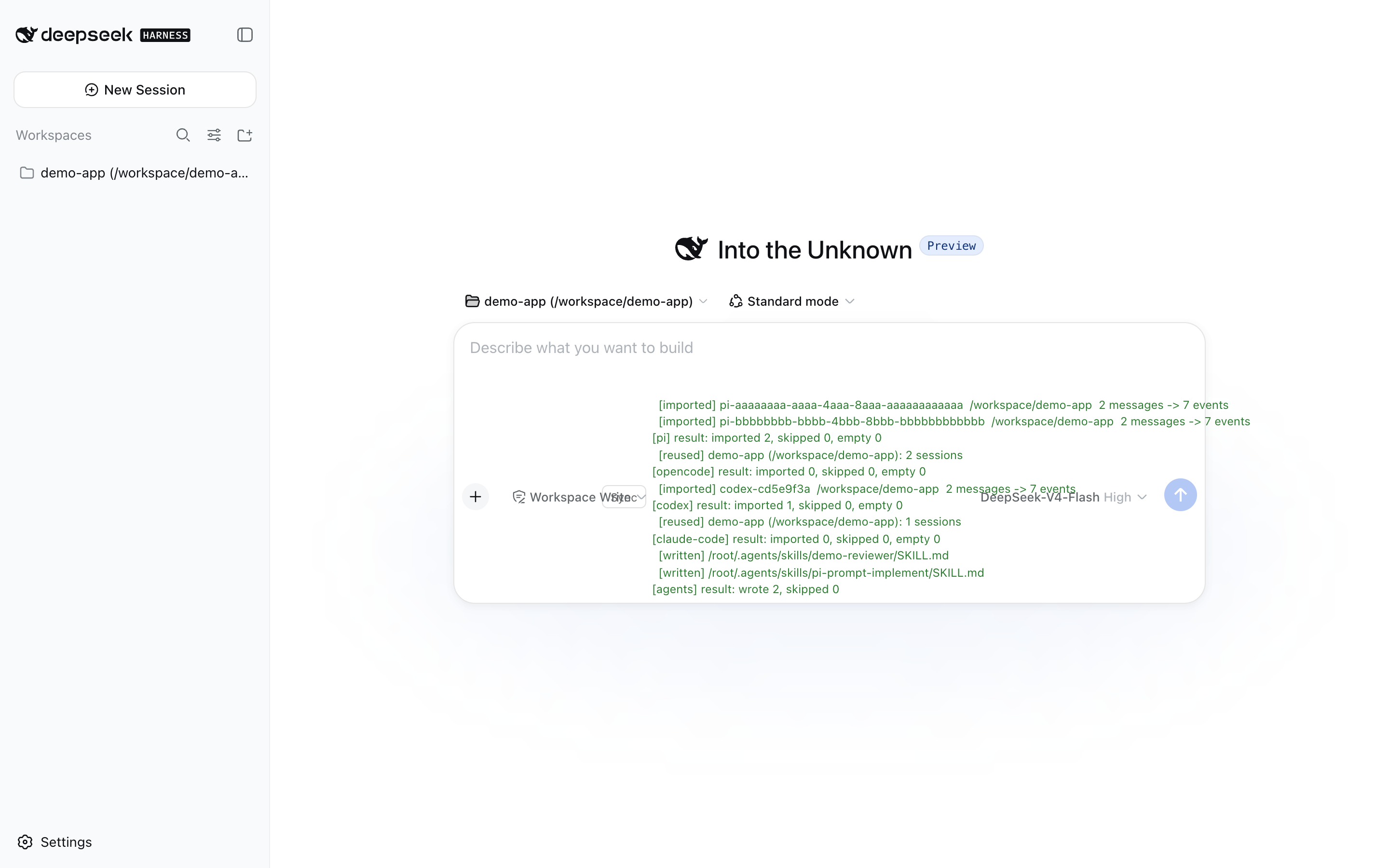Click the plus attach button in composer

(475, 497)
